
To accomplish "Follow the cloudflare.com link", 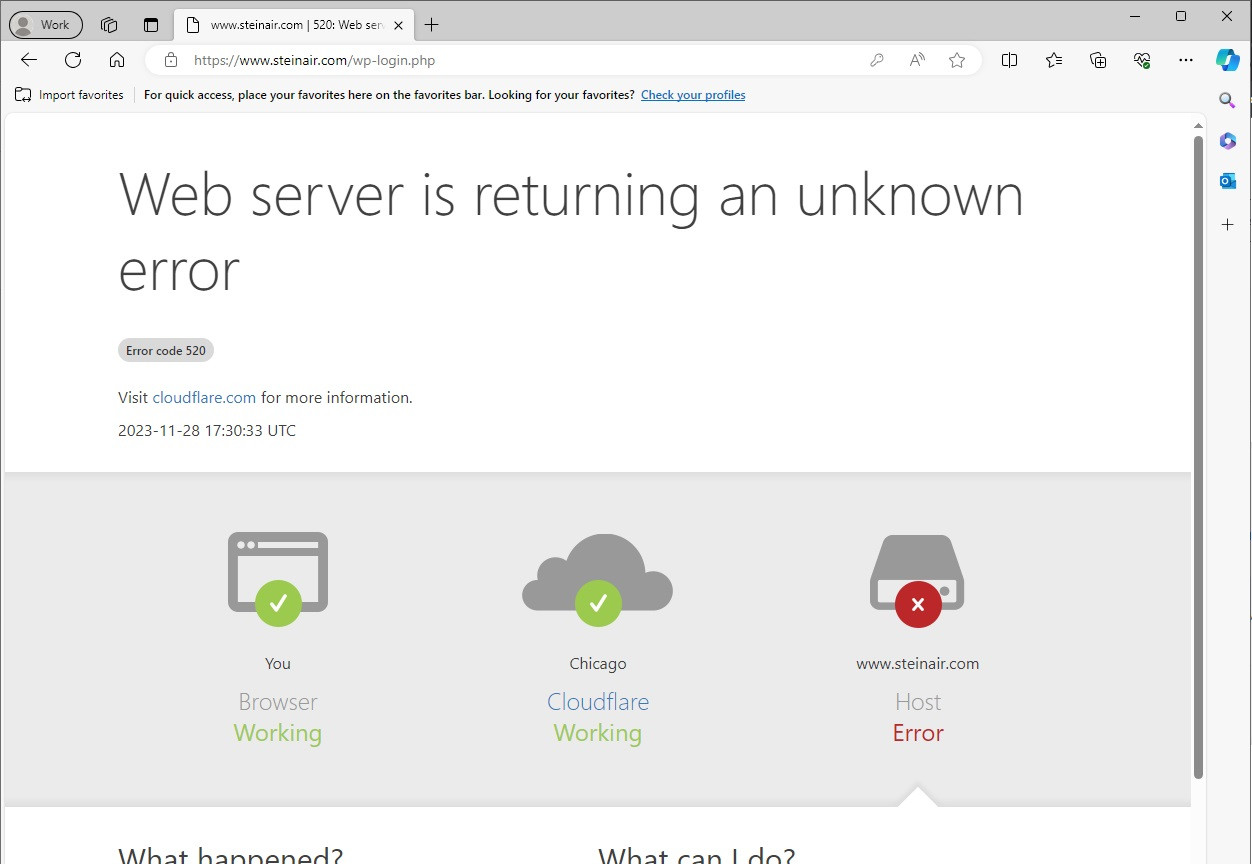I will click(204, 397).
